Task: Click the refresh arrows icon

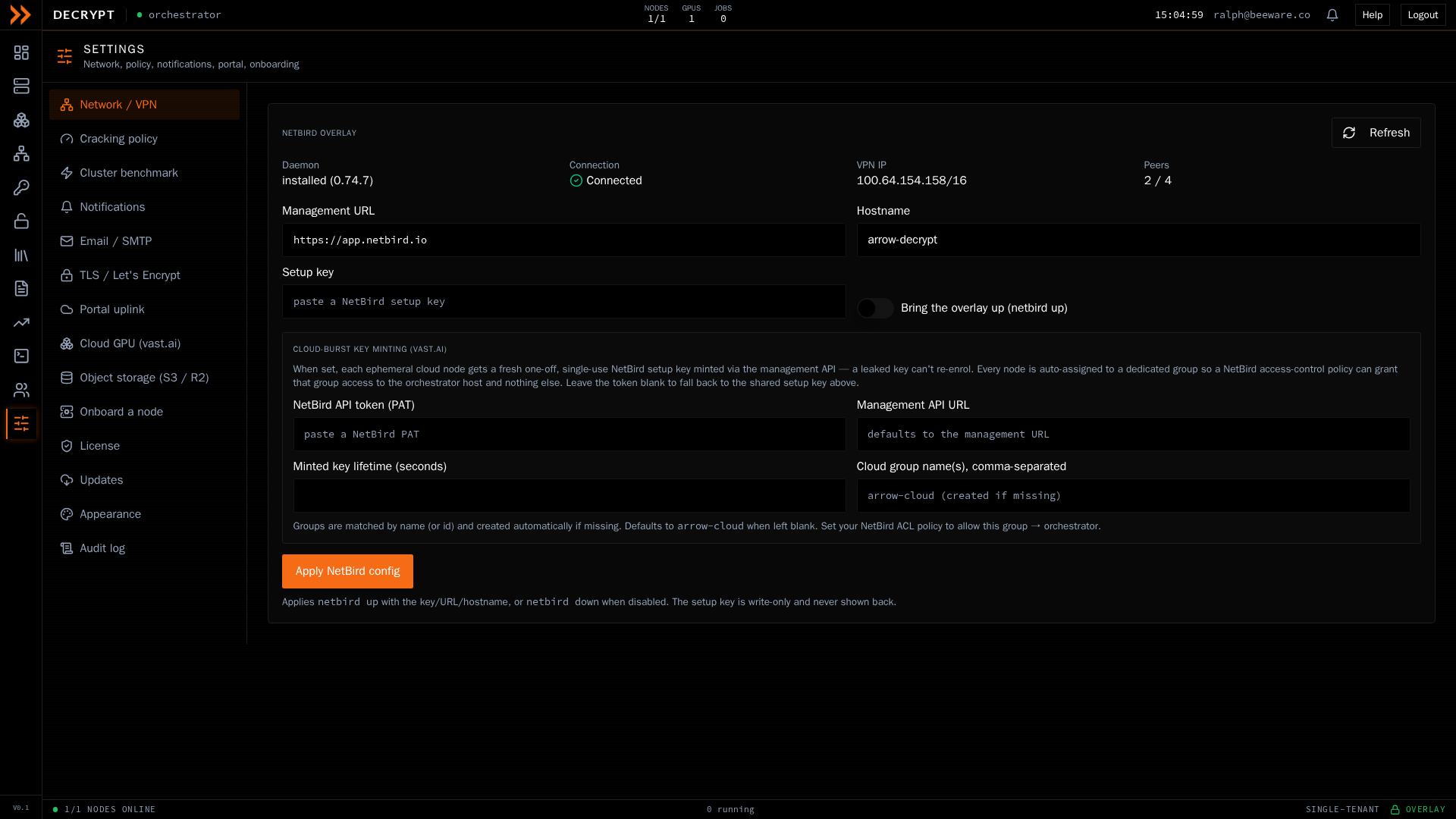Action: pyautogui.click(x=1349, y=133)
